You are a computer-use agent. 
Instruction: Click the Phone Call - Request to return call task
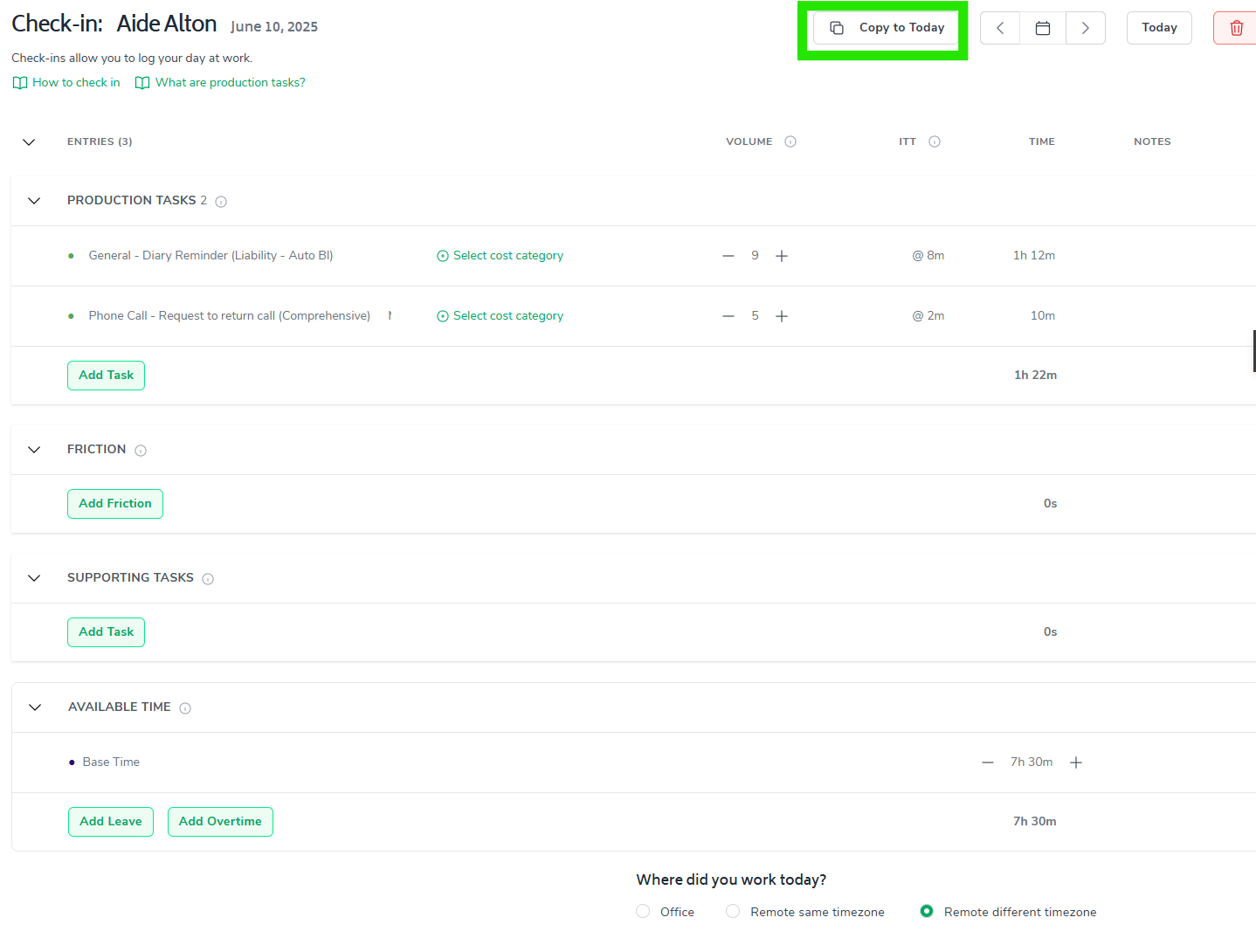point(229,316)
